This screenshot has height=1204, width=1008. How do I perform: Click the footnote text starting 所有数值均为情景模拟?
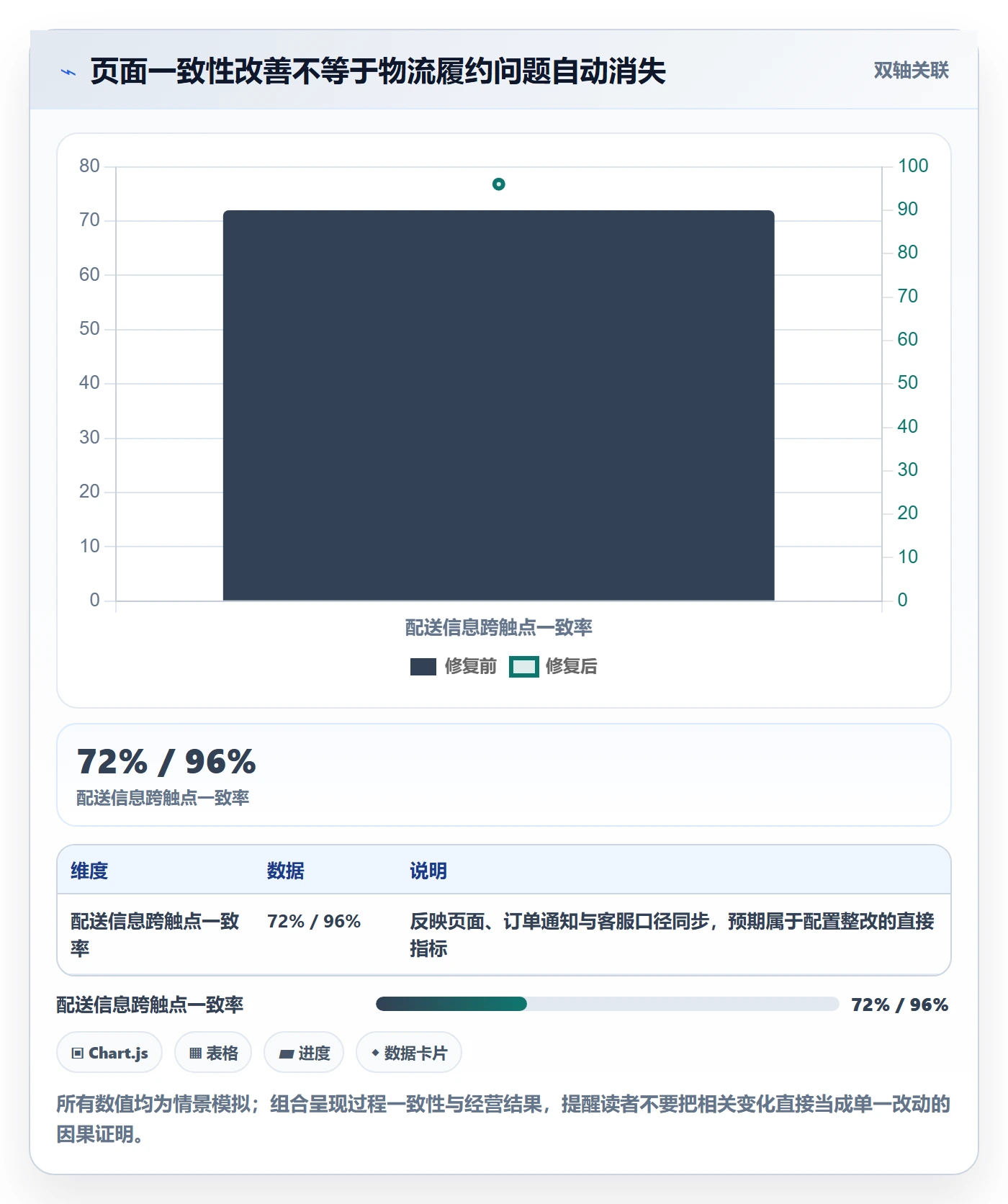pyautogui.click(x=503, y=1118)
